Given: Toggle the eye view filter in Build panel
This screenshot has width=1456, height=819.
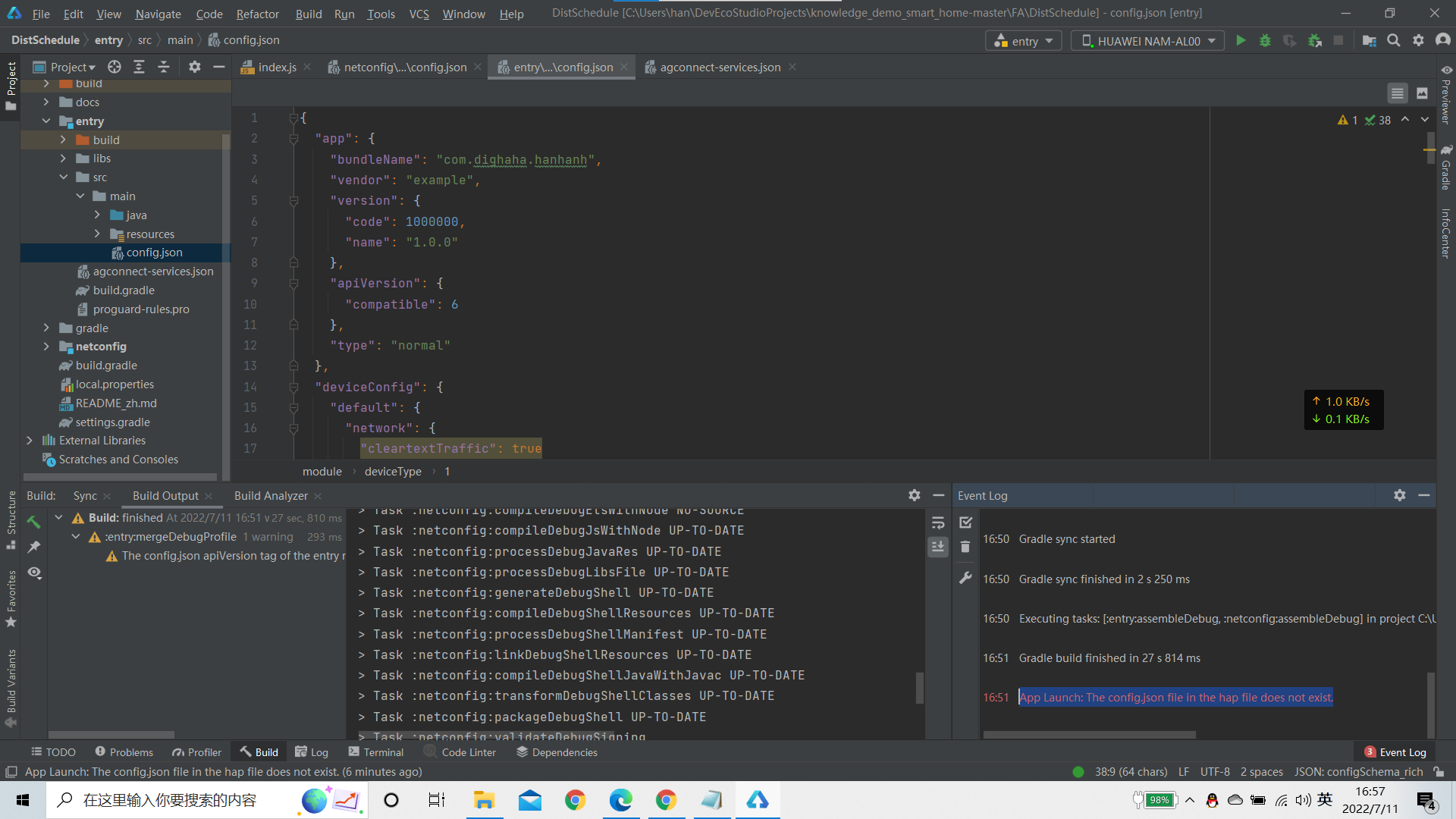Looking at the screenshot, I should pos(34,573).
